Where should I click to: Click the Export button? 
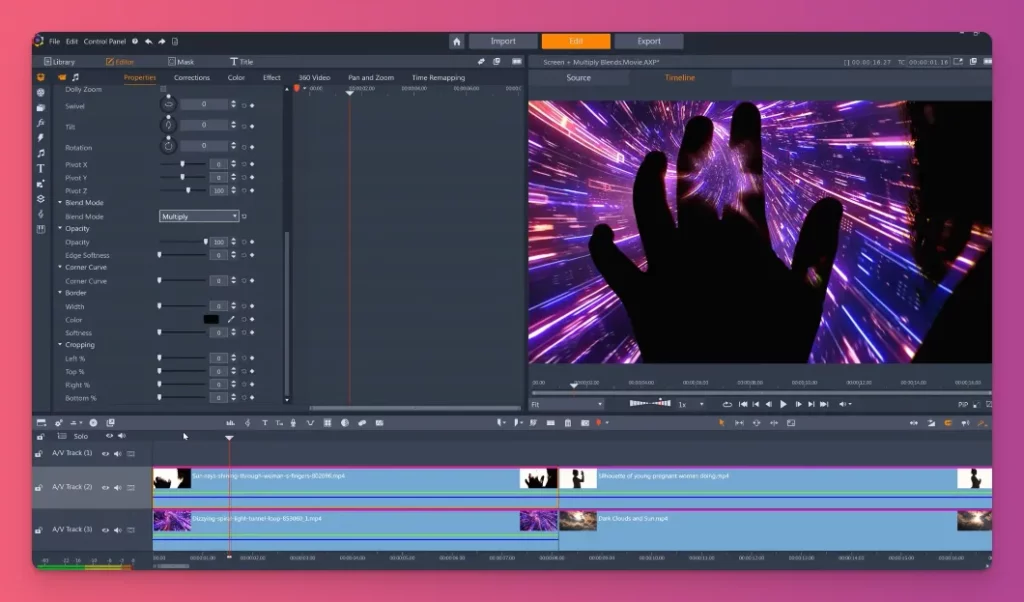[x=649, y=41]
